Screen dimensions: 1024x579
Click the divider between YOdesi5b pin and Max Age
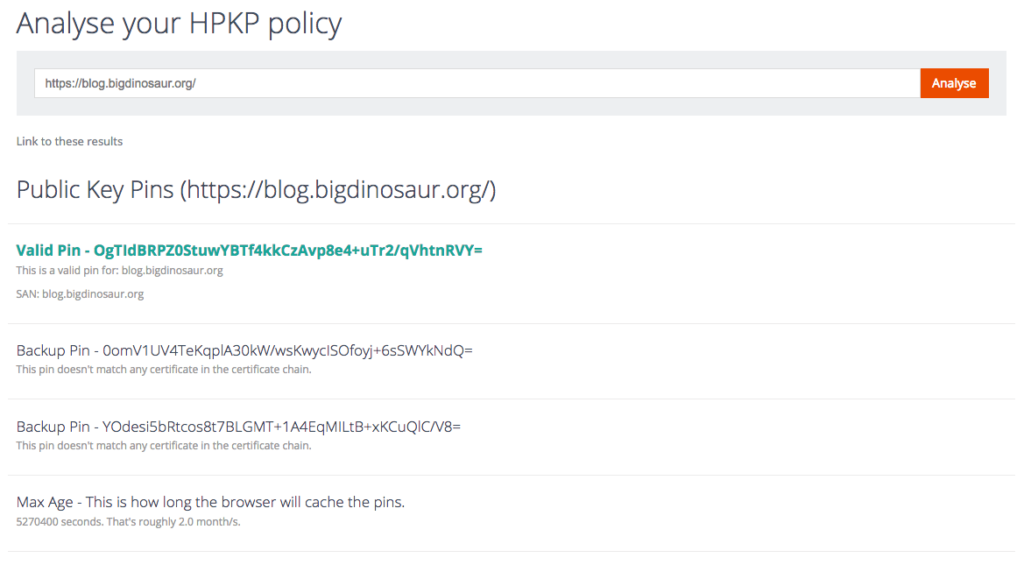pyautogui.click(x=511, y=475)
